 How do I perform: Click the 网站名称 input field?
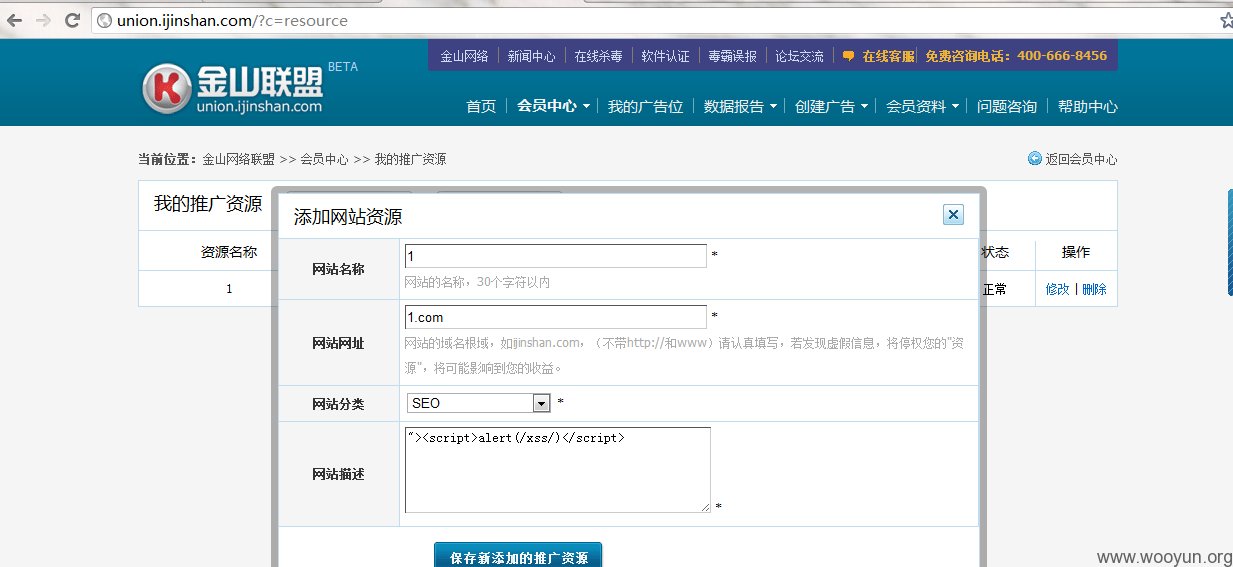[x=555, y=256]
